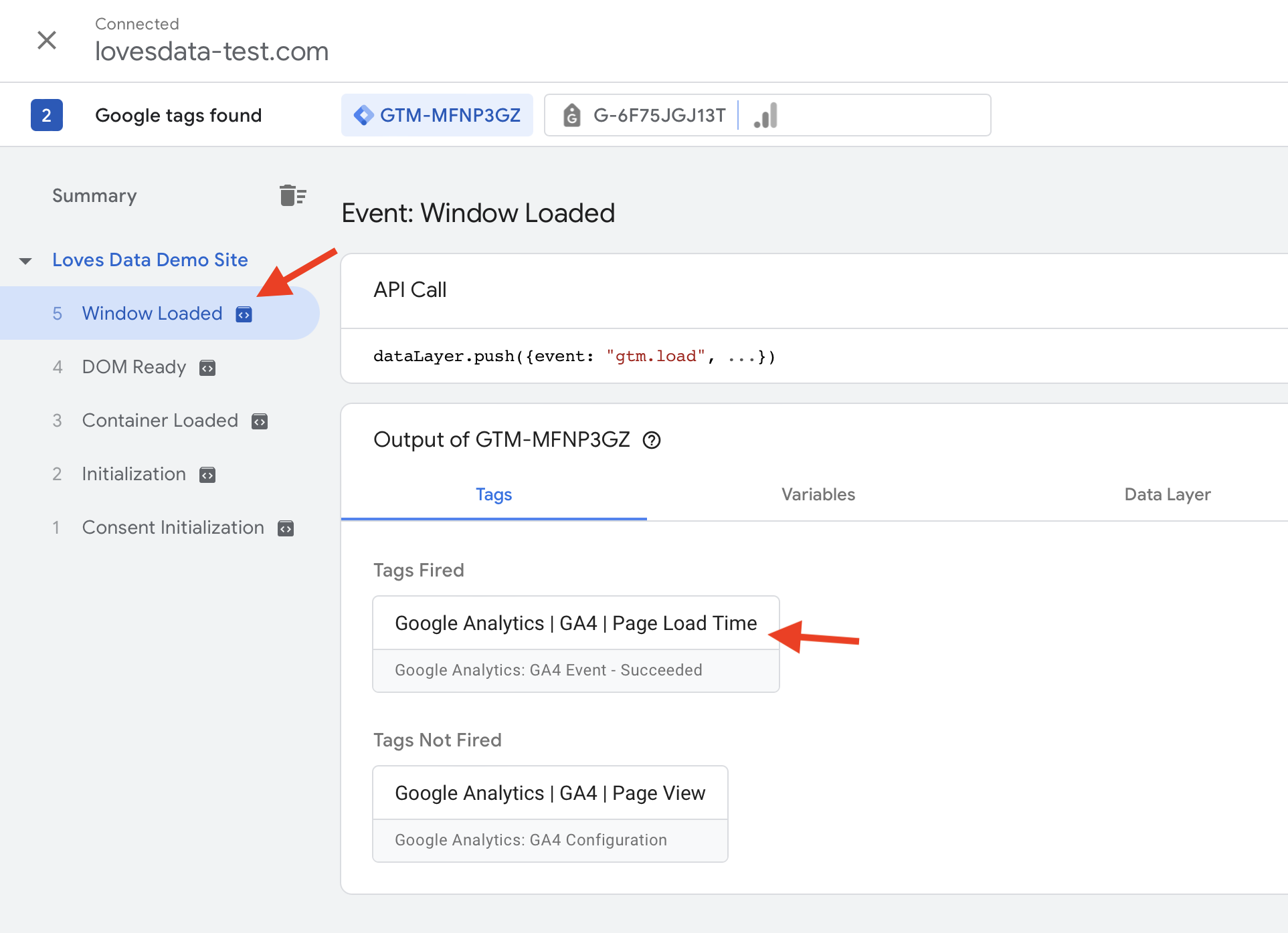Open the GA4 Page View tag card
This screenshot has height=933, width=1288.
click(x=549, y=813)
